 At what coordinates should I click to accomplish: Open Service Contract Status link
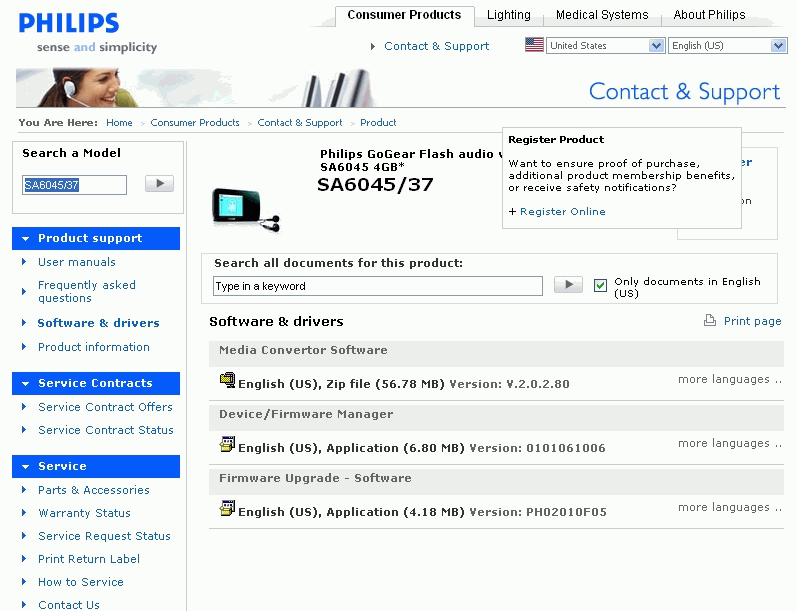point(106,430)
